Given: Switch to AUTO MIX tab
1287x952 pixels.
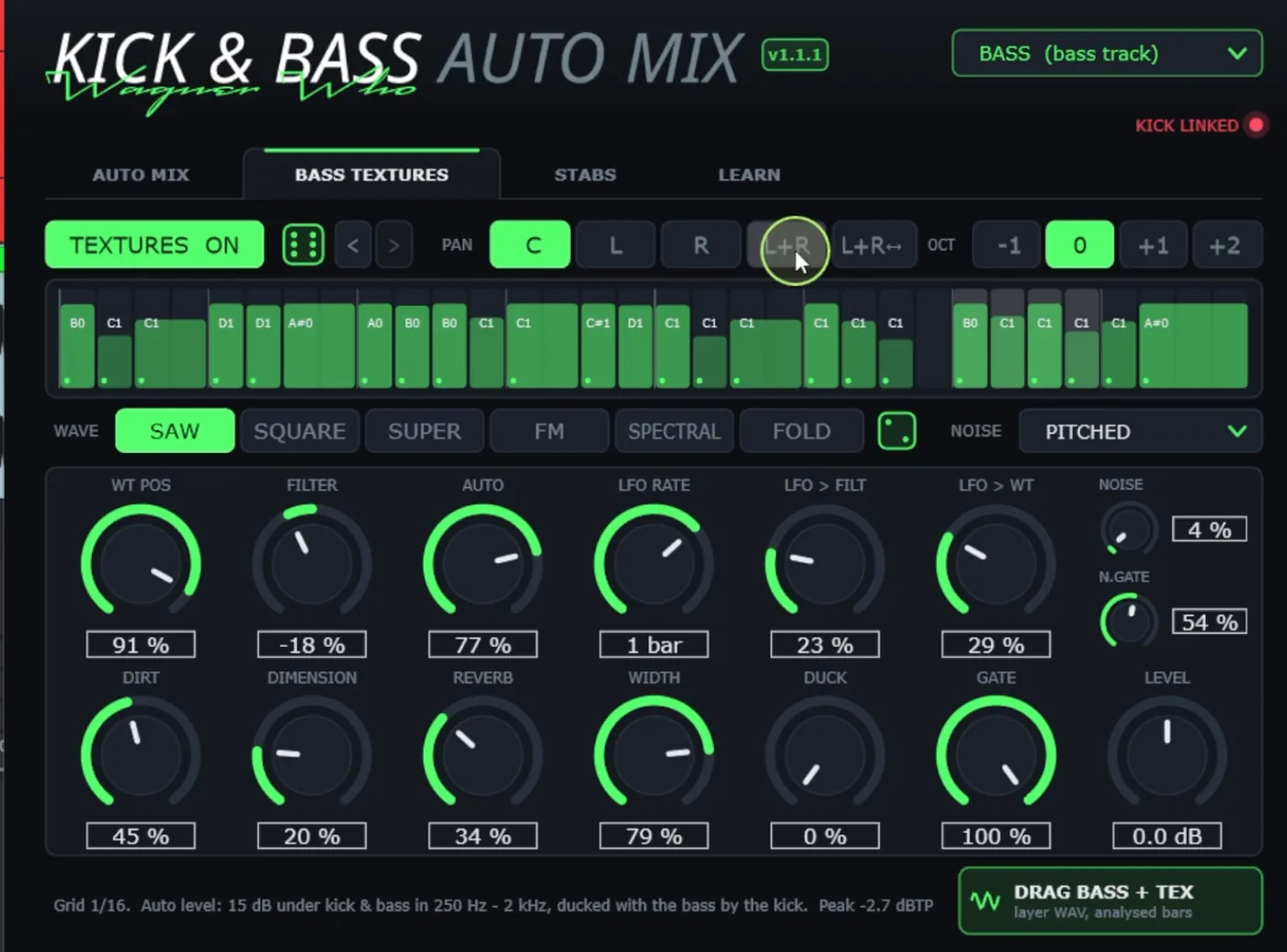Looking at the screenshot, I should coord(141,175).
